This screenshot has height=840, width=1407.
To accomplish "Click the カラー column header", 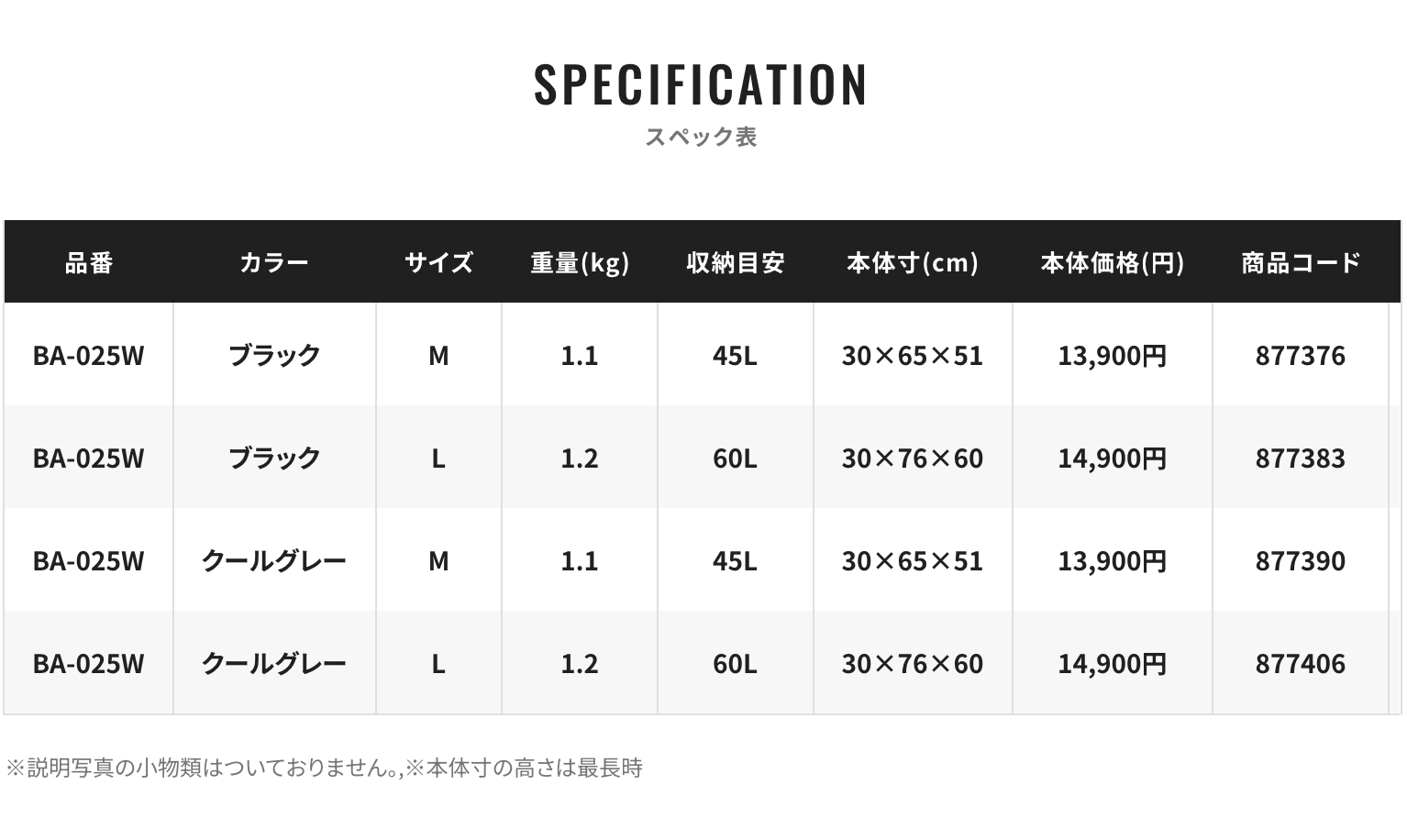I will (x=274, y=263).
